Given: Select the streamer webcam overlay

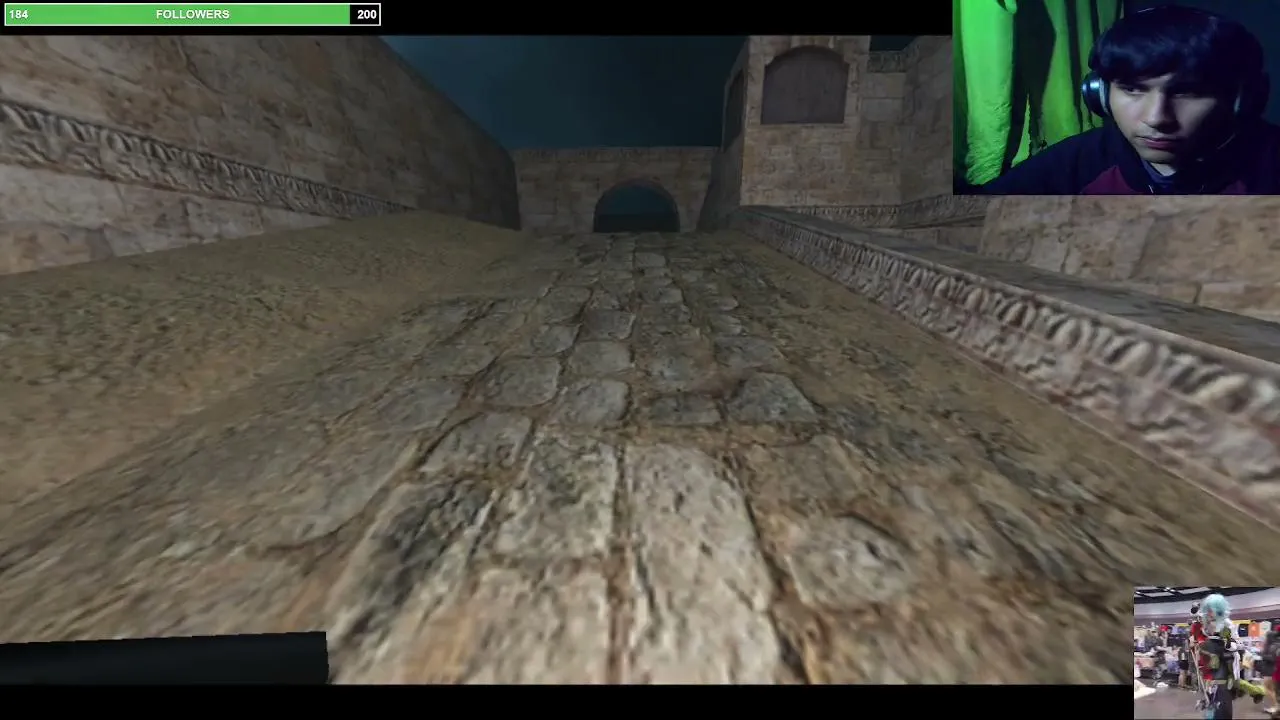Looking at the screenshot, I should pyautogui.click(x=1116, y=97).
